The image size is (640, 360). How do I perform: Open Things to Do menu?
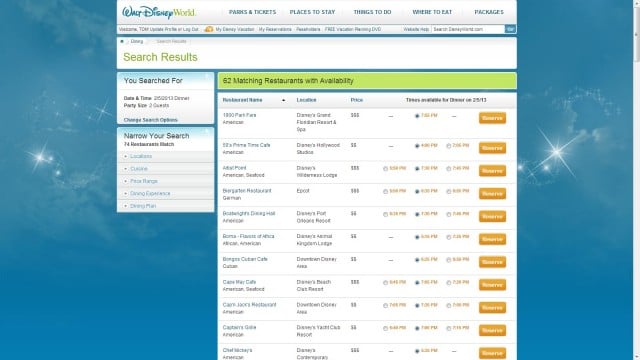pyautogui.click(x=372, y=12)
